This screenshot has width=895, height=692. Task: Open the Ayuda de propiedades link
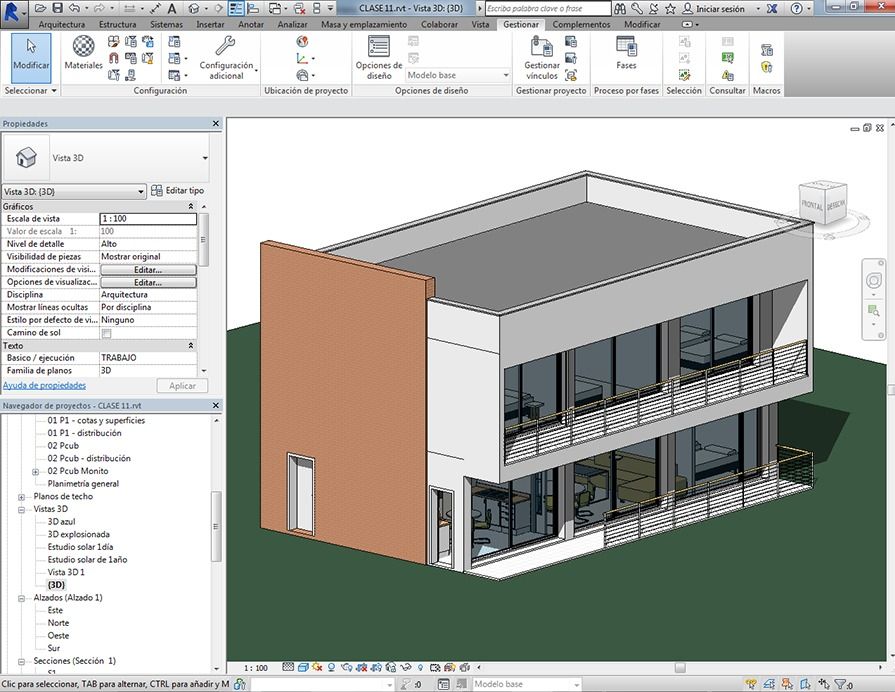click(x=44, y=385)
